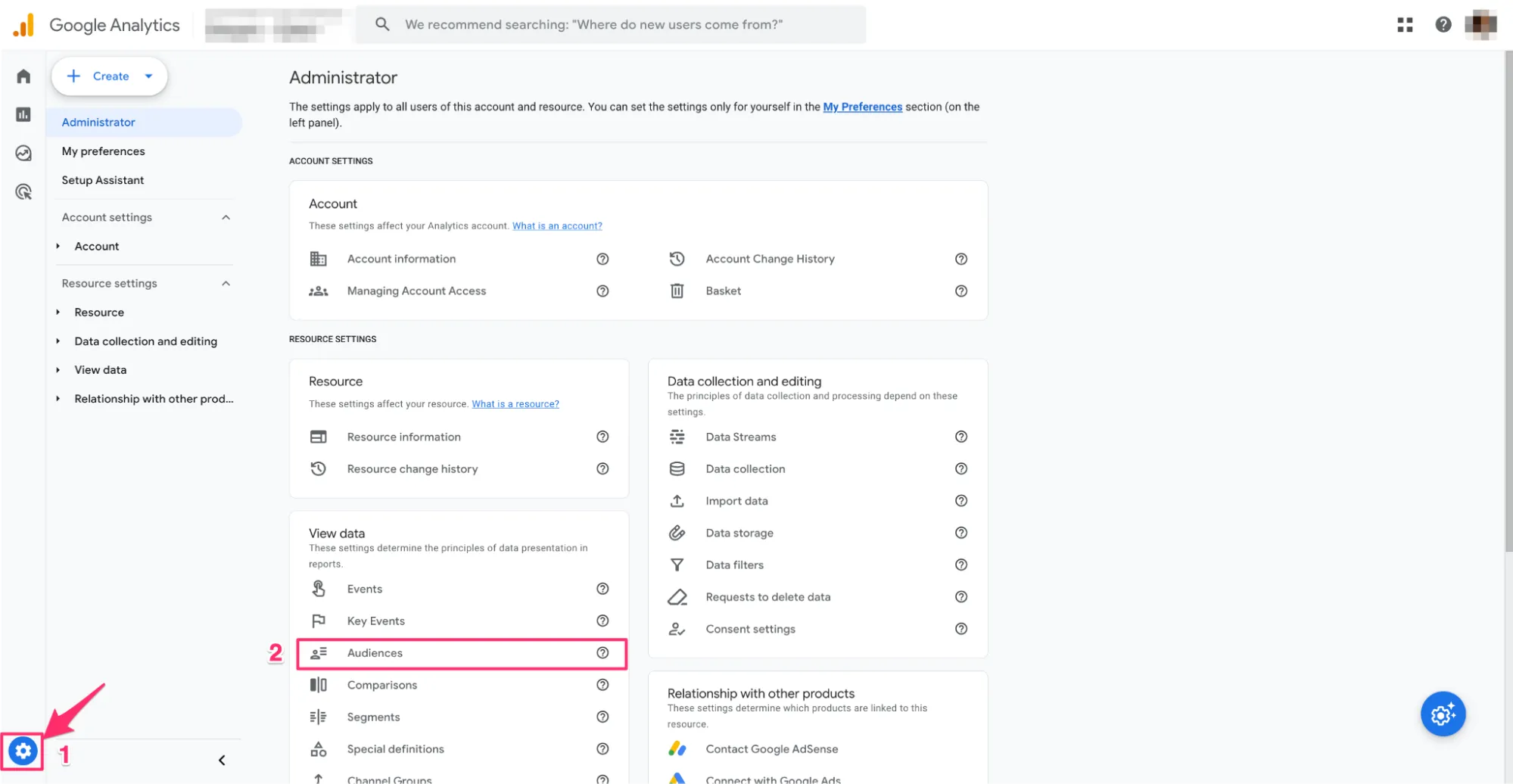Collapse the Account settings section
1513x784 pixels.
point(226,218)
